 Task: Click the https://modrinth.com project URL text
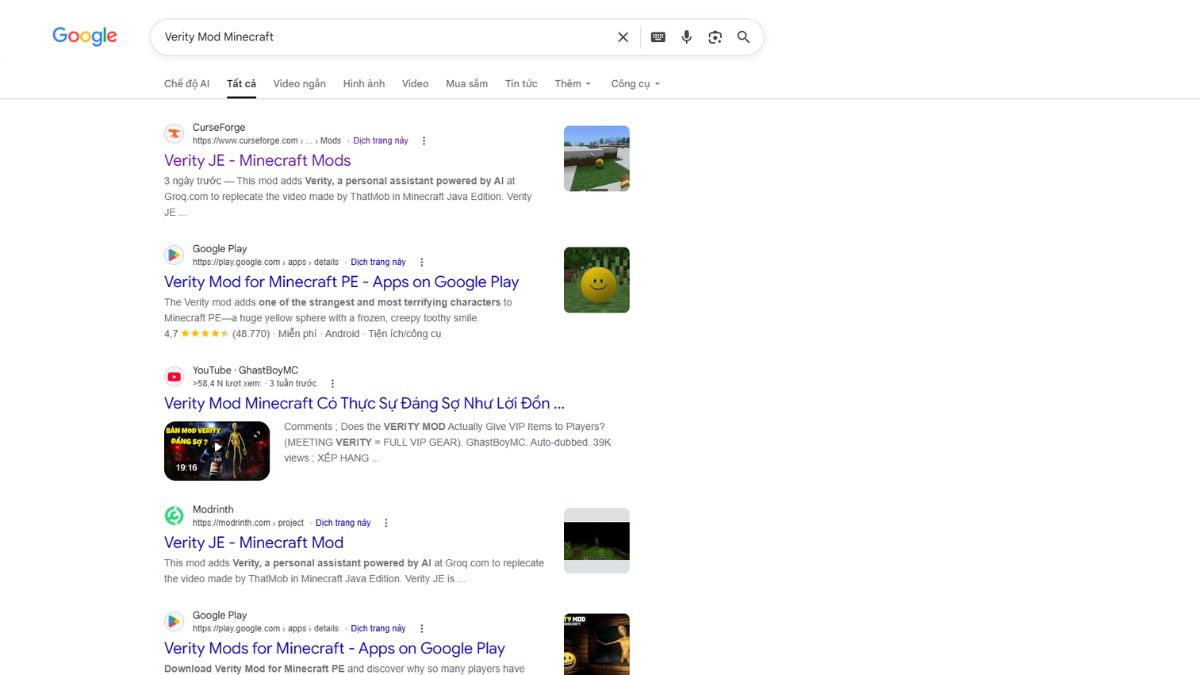(248, 523)
